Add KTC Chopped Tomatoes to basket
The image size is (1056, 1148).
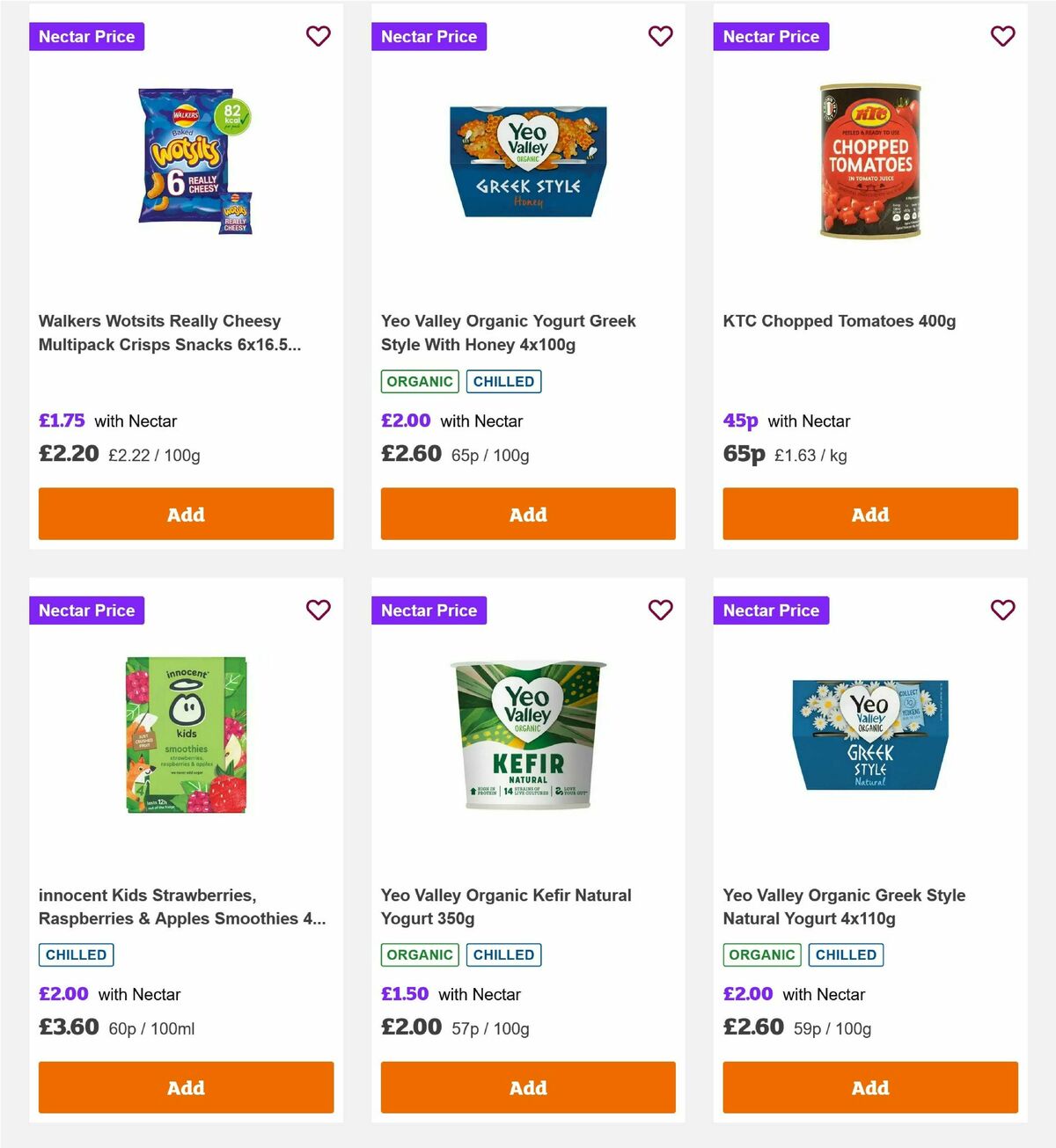pyautogui.click(x=869, y=514)
